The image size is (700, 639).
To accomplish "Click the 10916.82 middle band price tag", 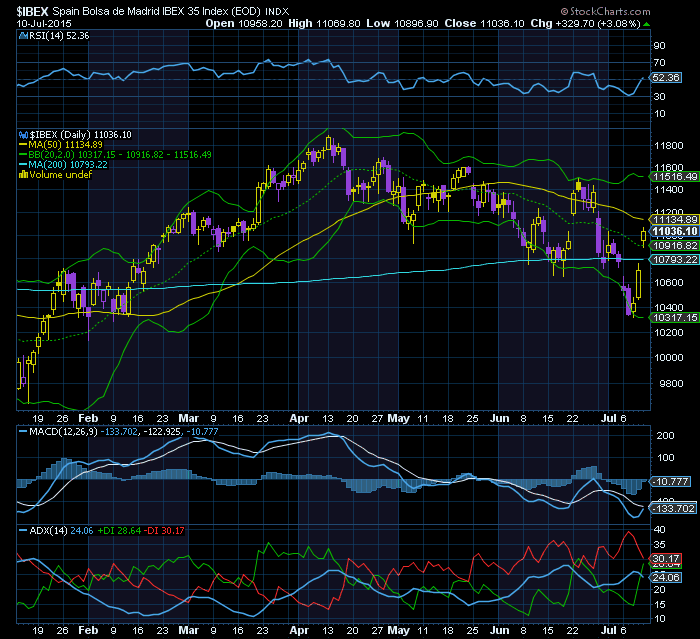I will click(x=675, y=246).
